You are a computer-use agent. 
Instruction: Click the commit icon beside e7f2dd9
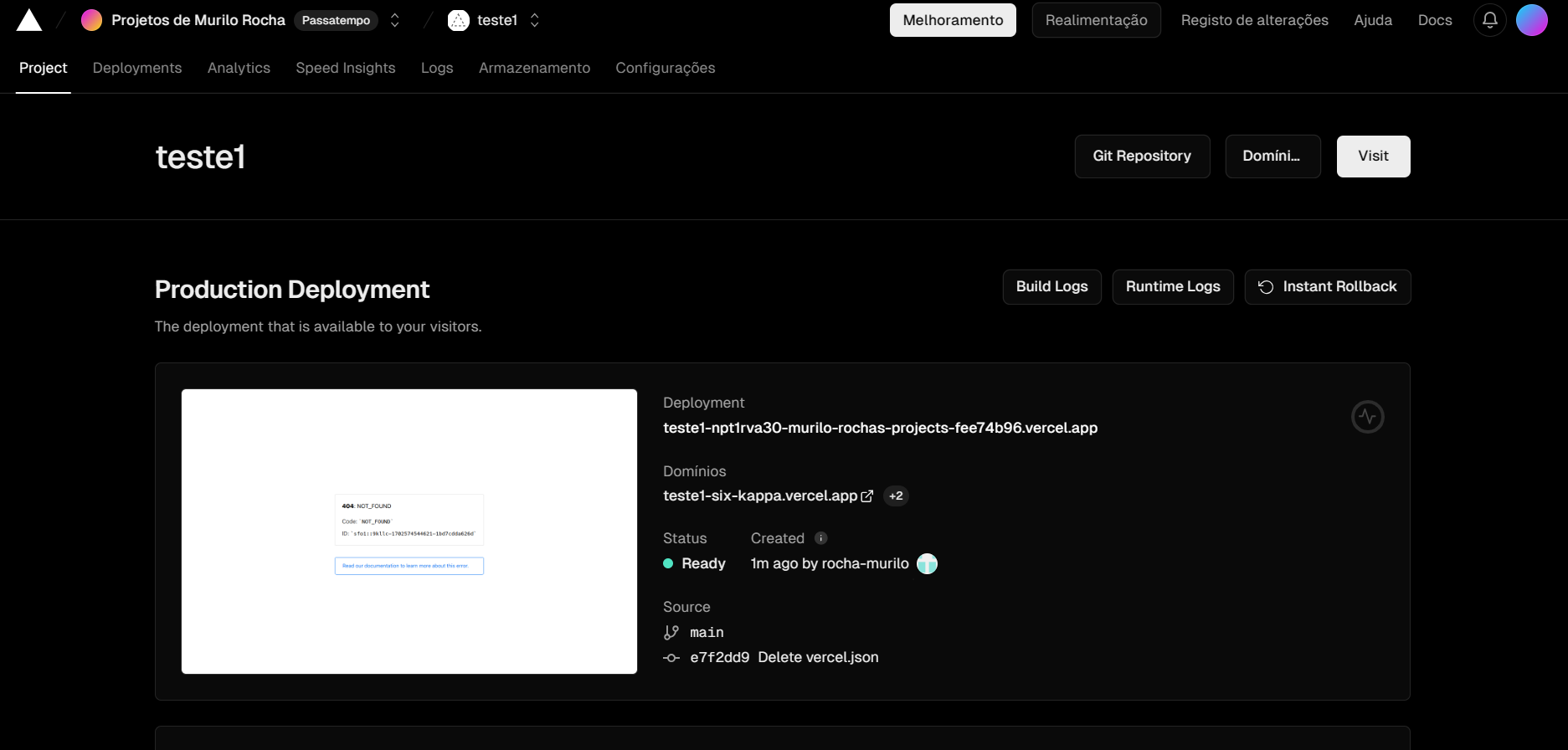click(671, 658)
